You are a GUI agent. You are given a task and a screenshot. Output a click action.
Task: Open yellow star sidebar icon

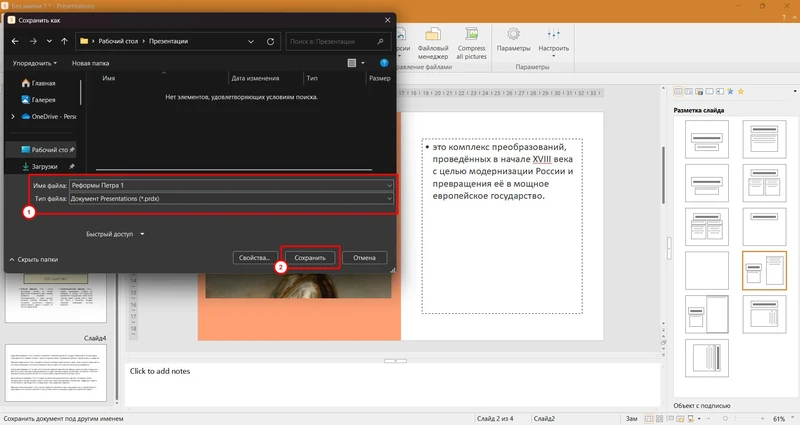coord(741,91)
